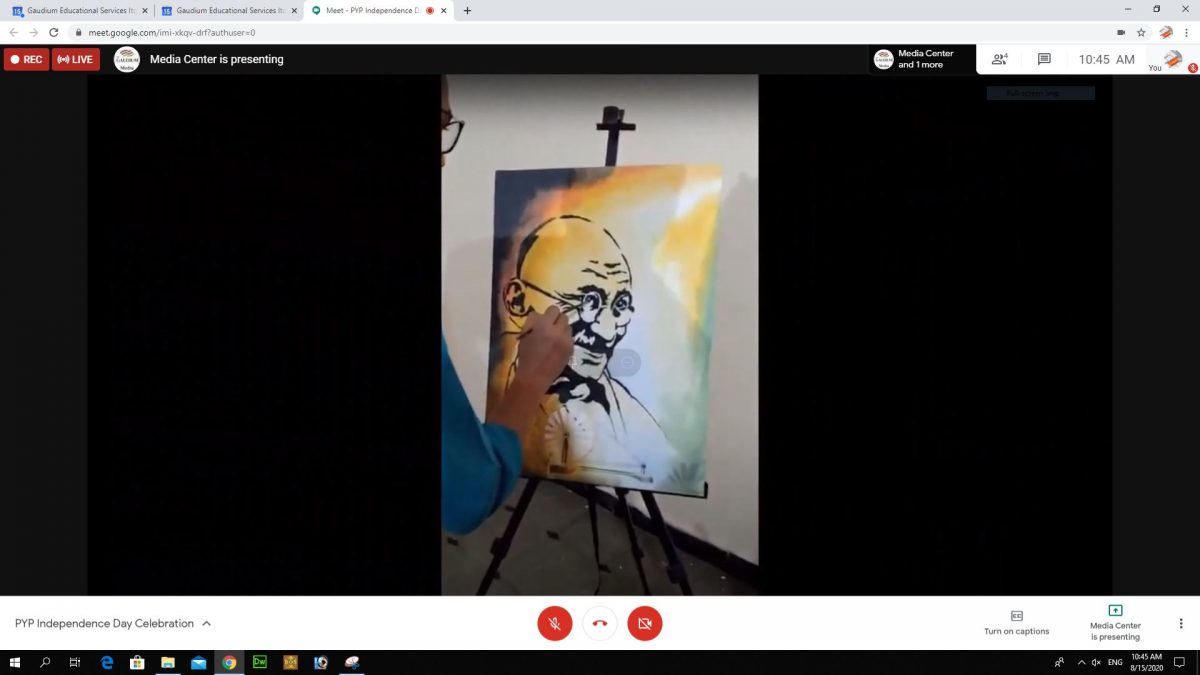Open the Snipping Tool on the taskbar

coord(351,662)
